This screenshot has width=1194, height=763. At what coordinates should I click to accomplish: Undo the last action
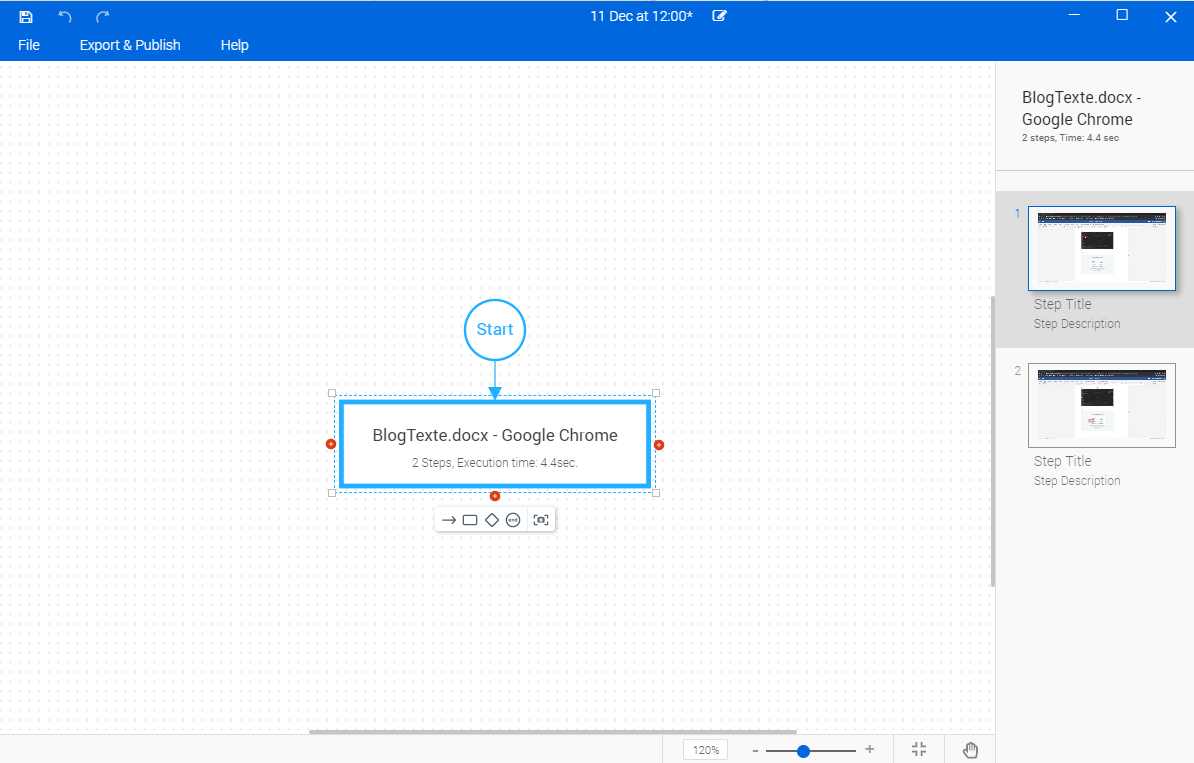[65, 17]
